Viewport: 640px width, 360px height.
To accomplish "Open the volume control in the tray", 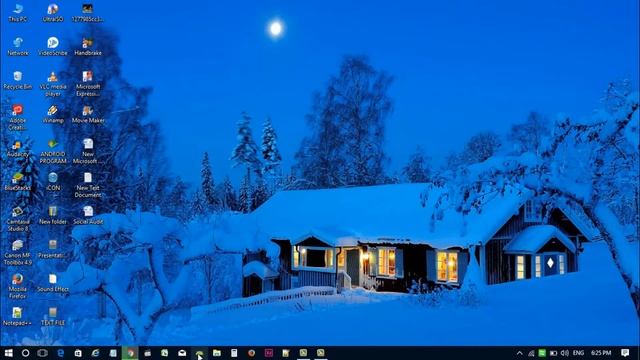I will [564, 353].
